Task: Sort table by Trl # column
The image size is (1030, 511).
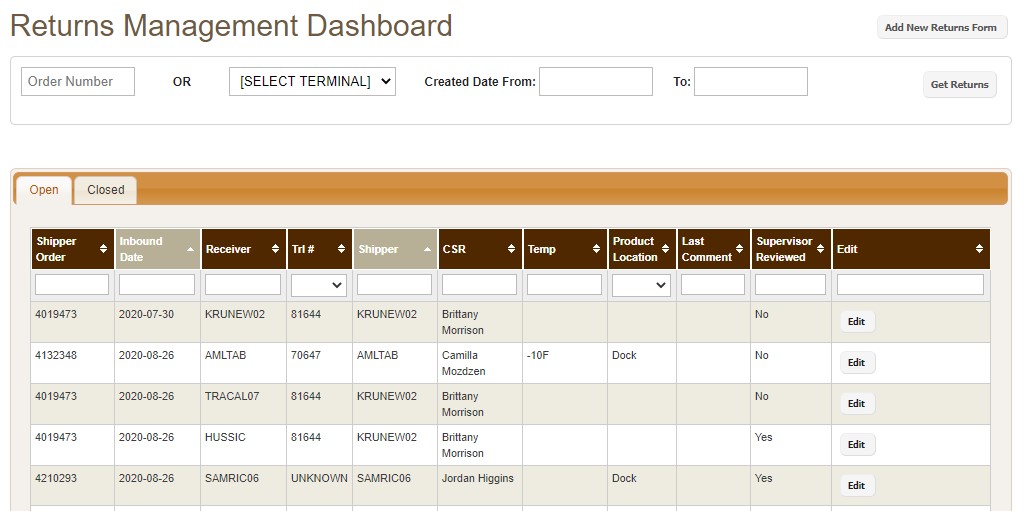Action: 341,249
